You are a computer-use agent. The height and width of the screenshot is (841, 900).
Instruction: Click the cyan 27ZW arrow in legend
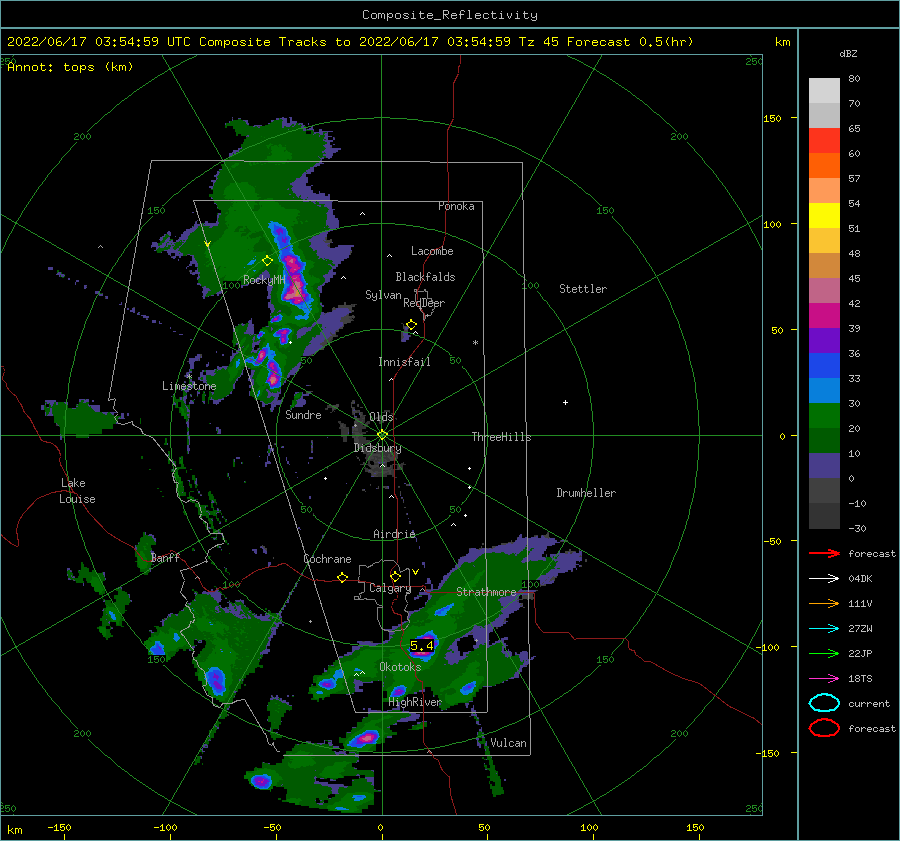click(x=824, y=628)
